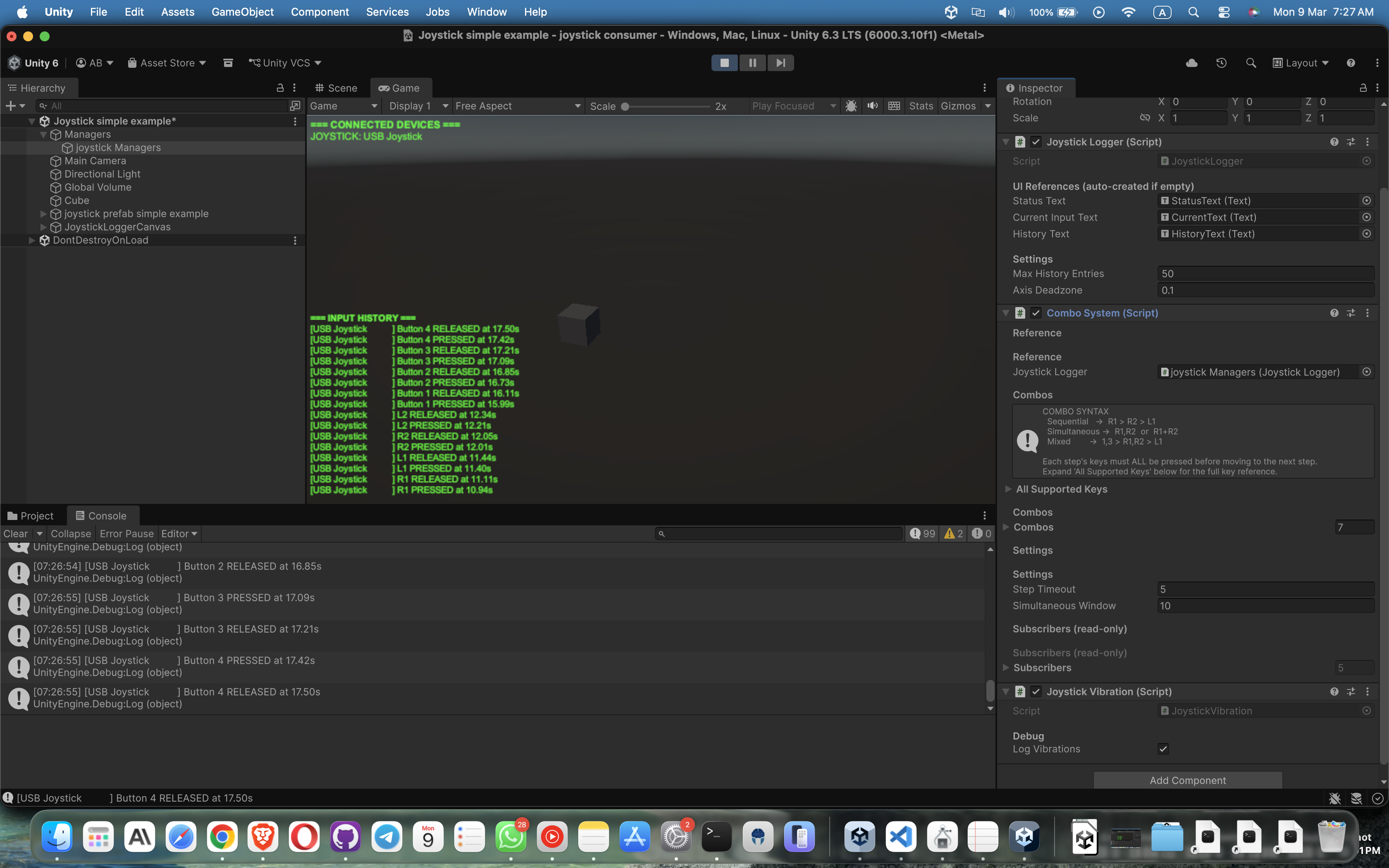The image size is (1389, 868).
Task: Open the Free Aspect dropdown
Action: (517, 106)
